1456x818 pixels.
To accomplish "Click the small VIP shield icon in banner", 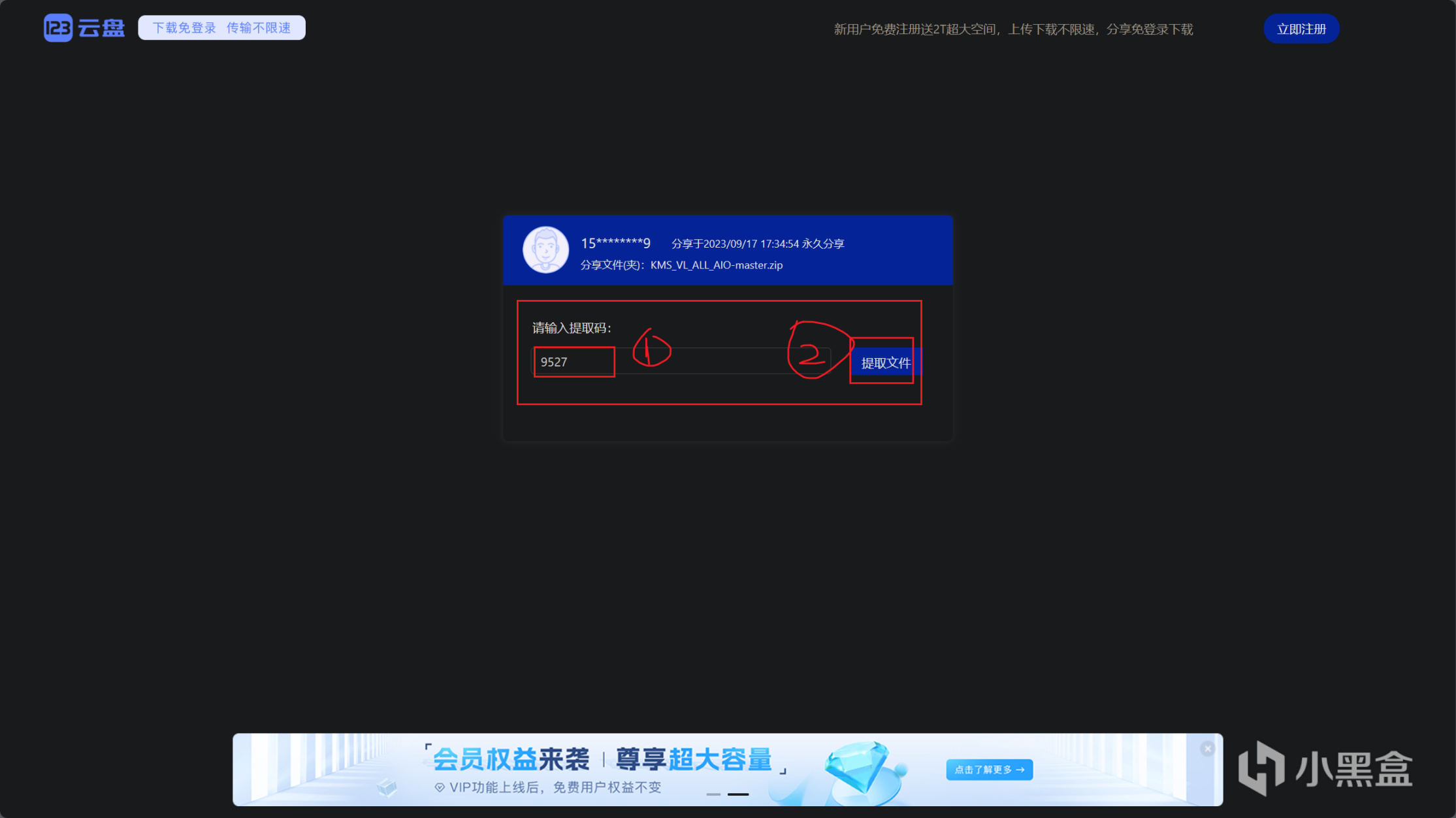I will [x=440, y=787].
